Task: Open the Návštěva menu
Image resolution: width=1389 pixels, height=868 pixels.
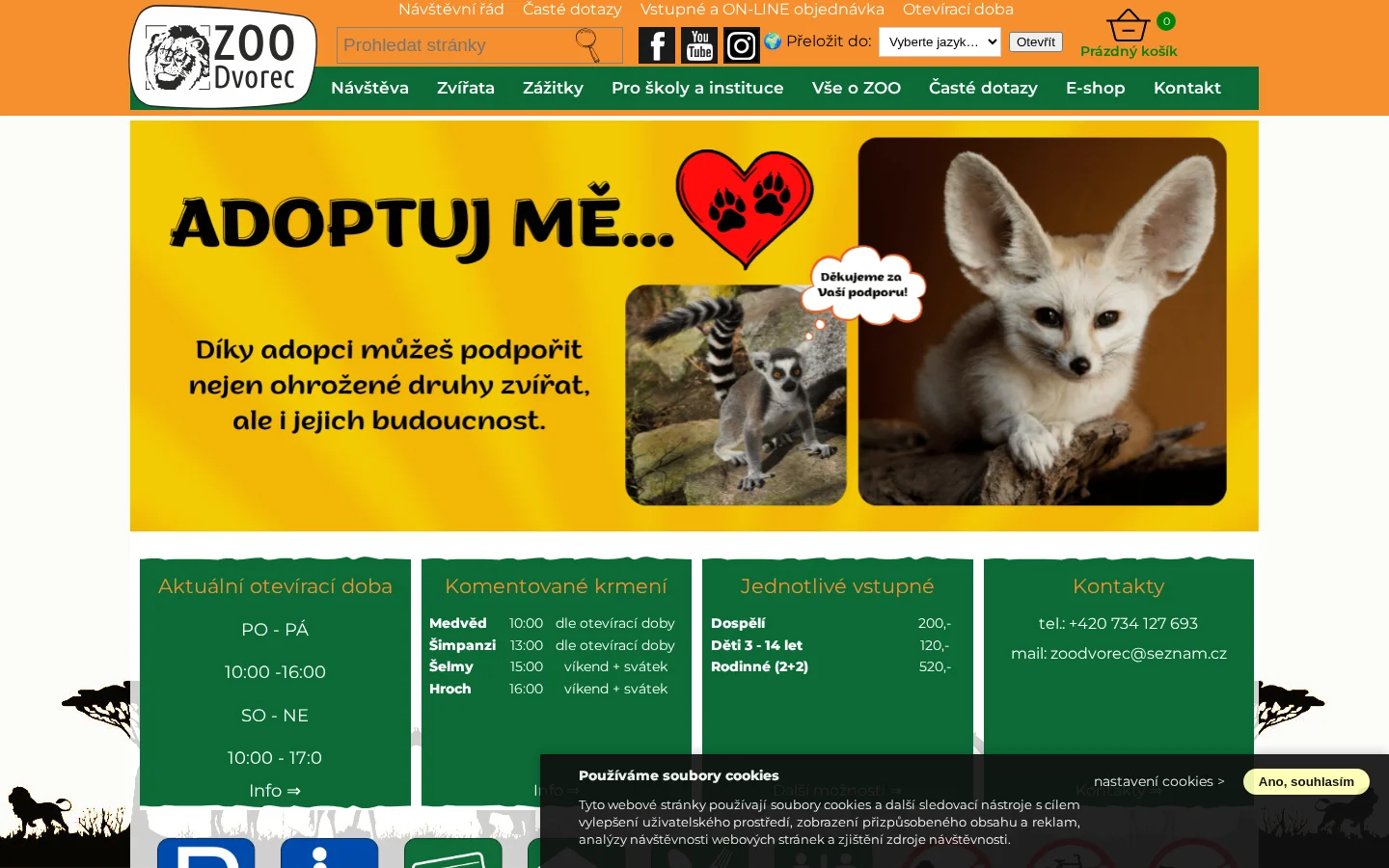Action: click(x=369, y=88)
